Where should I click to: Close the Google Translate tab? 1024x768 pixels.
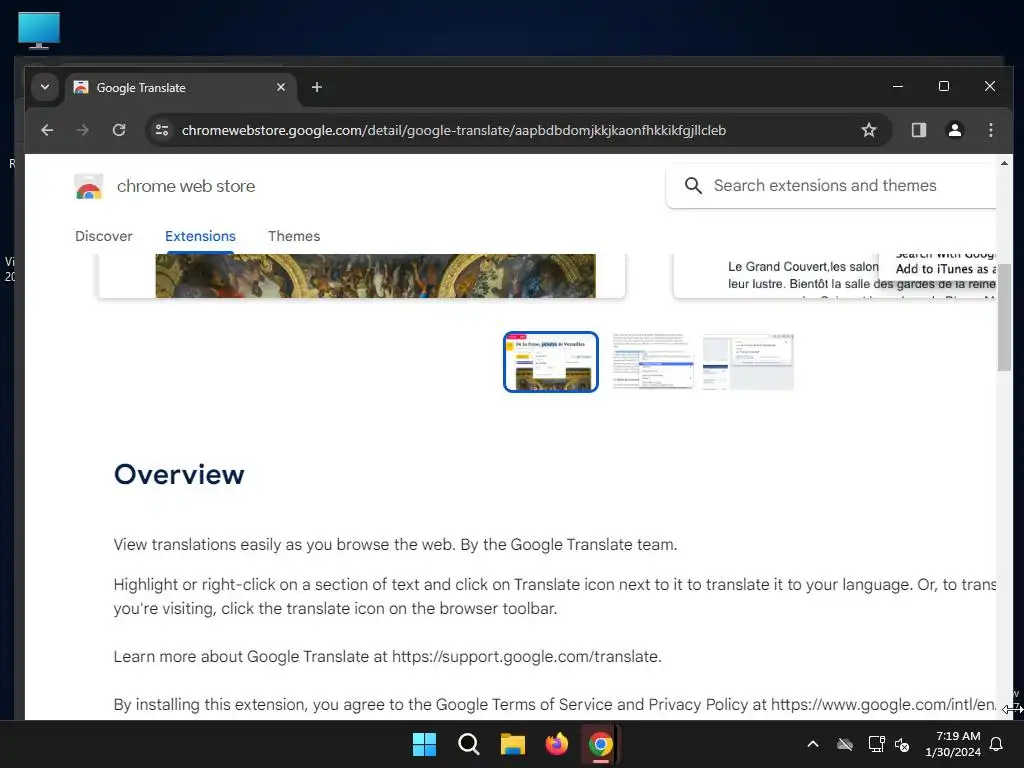click(281, 87)
